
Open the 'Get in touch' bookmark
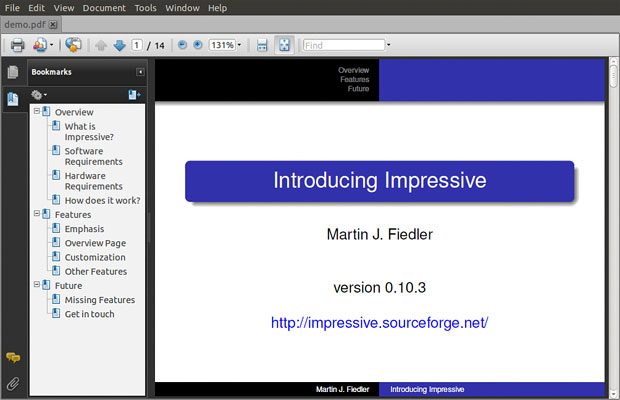pyautogui.click(x=89, y=314)
